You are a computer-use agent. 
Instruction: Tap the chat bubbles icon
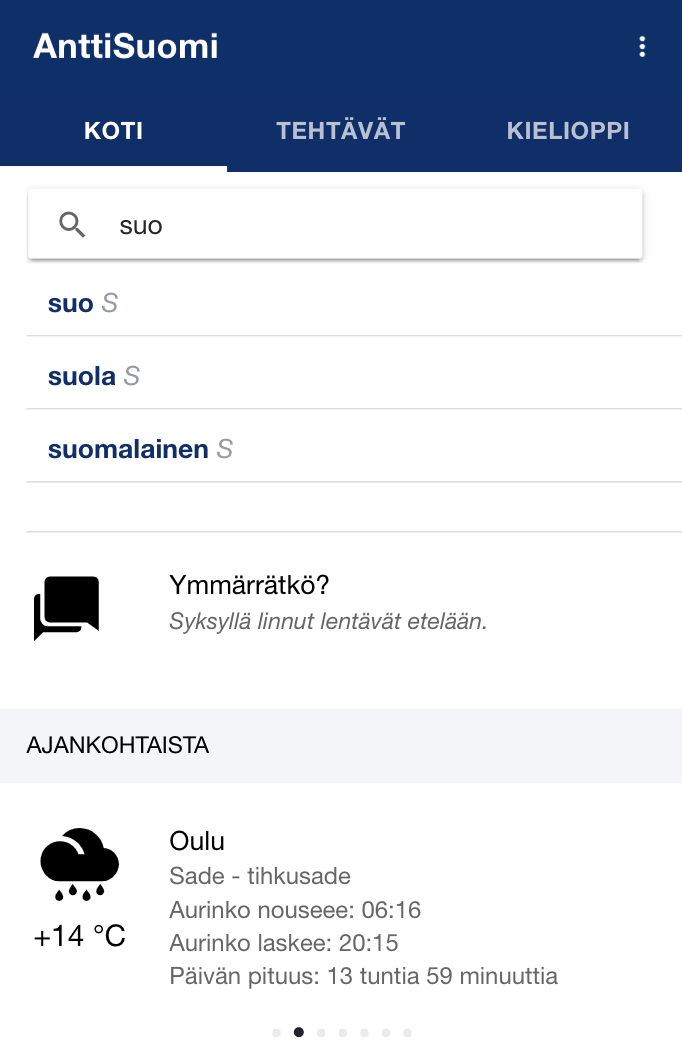pos(67,607)
